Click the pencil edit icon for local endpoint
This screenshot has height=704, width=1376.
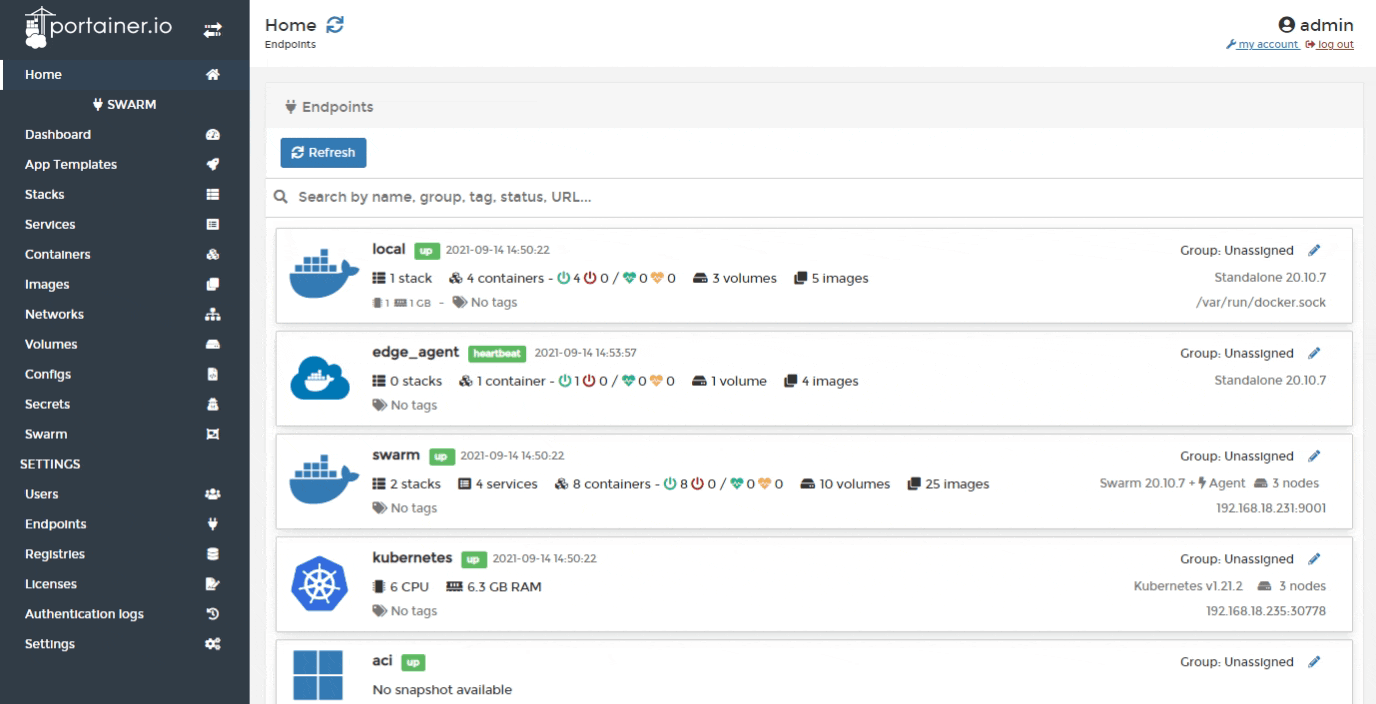tap(1314, 251)
